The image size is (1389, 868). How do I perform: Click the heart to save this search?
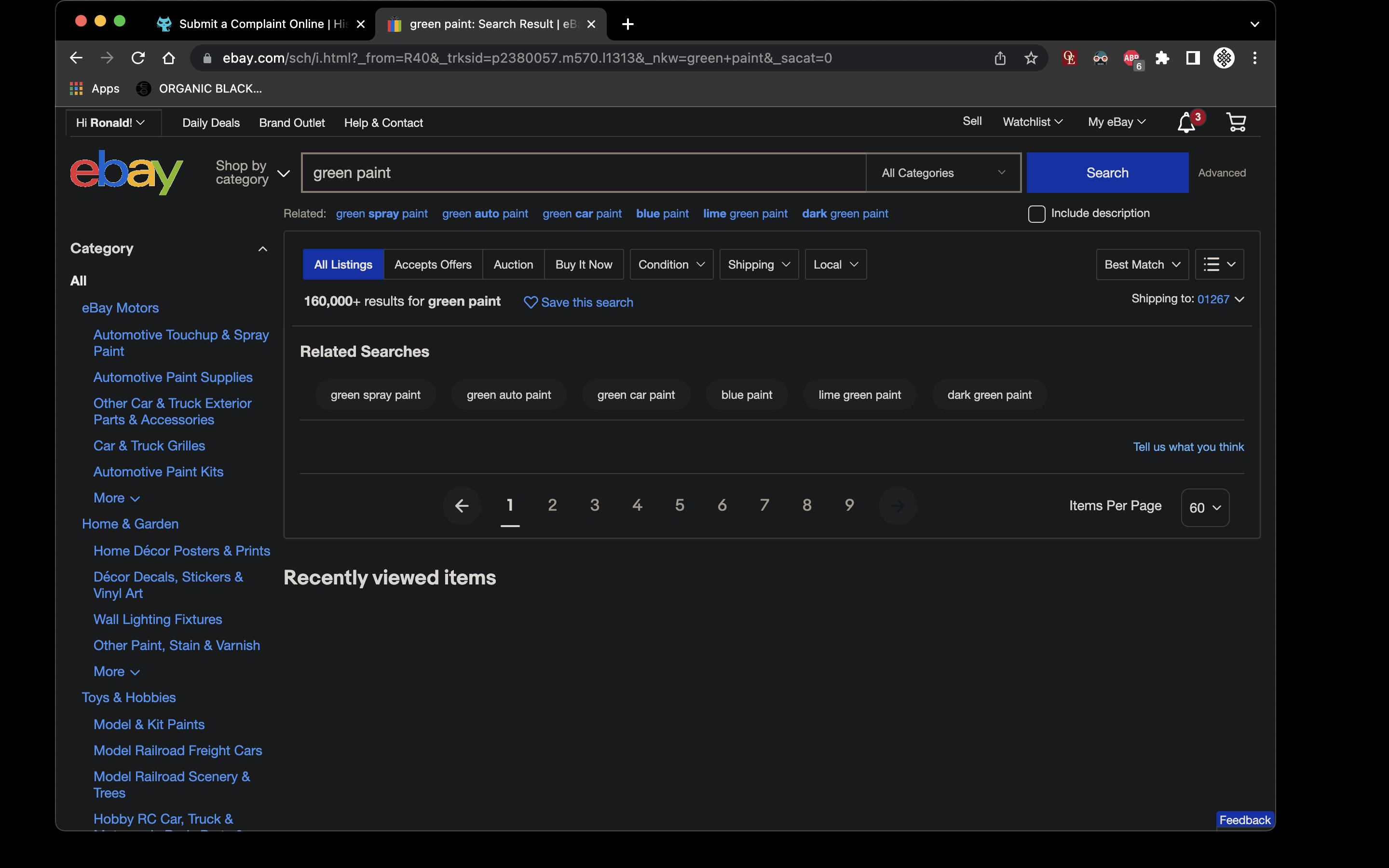[531, 302]
